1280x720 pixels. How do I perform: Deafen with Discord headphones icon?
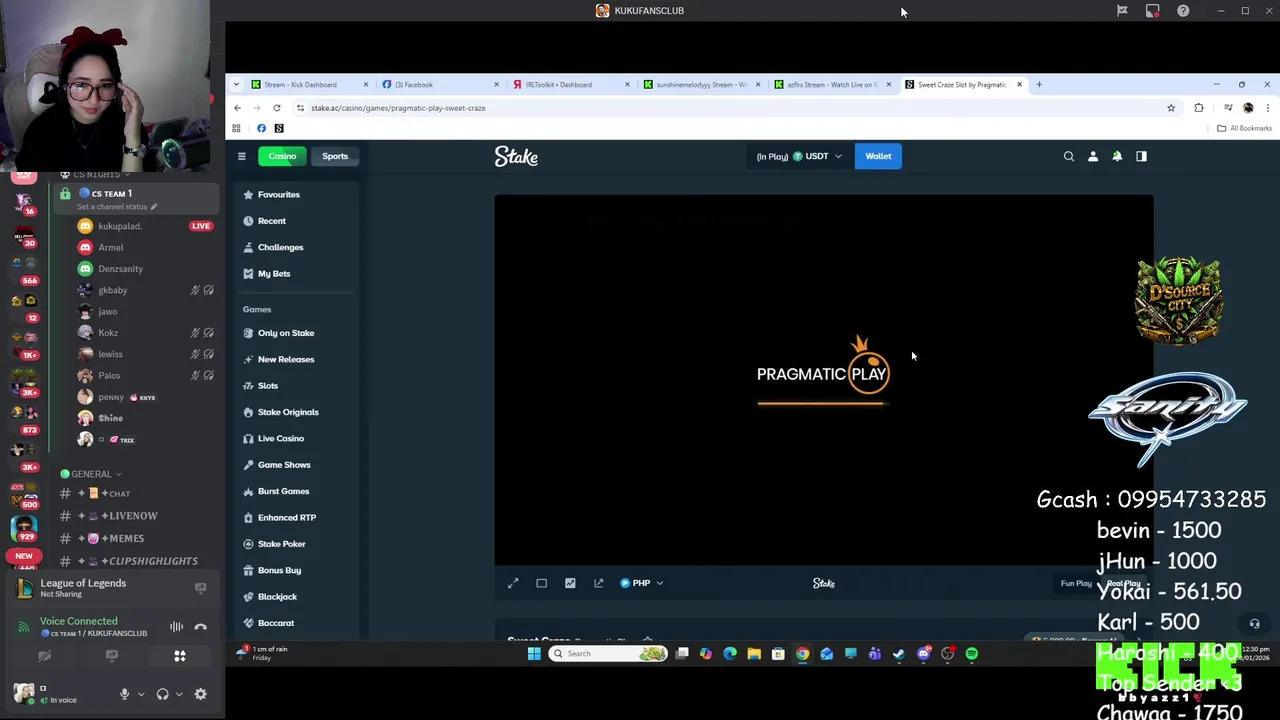click(162, 694)
